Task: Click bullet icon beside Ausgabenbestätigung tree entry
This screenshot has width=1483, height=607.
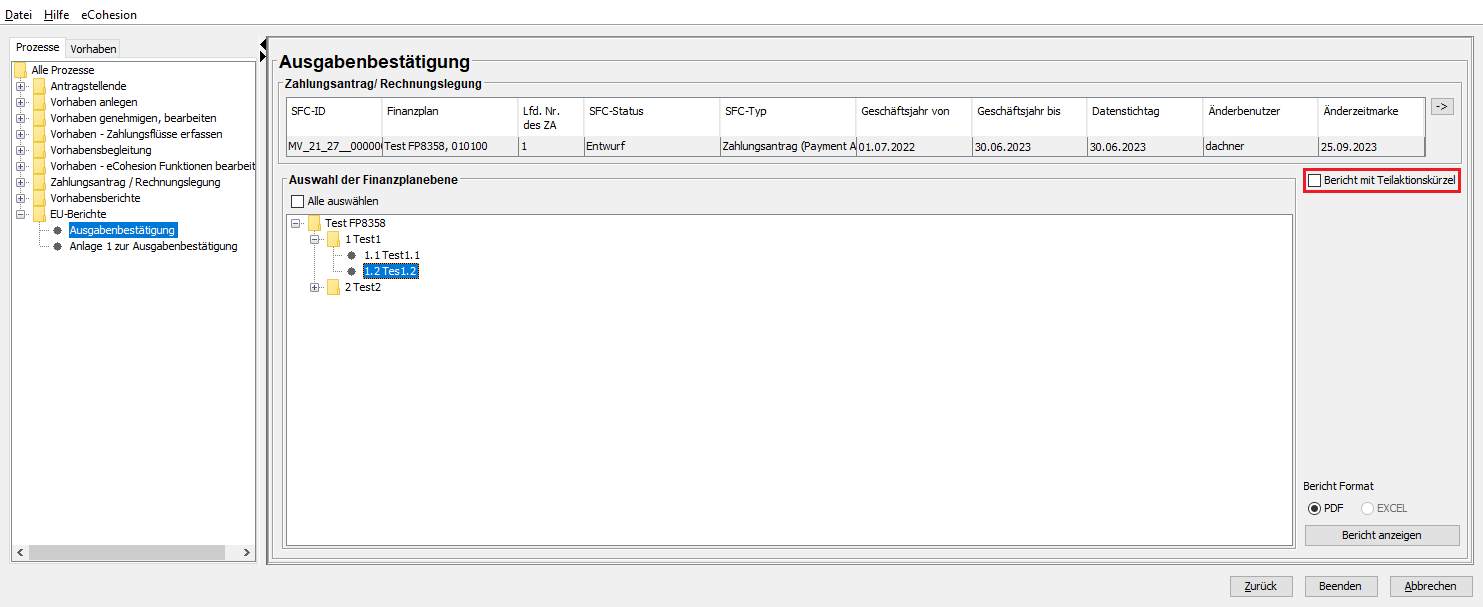Action: tap(57, 230)
